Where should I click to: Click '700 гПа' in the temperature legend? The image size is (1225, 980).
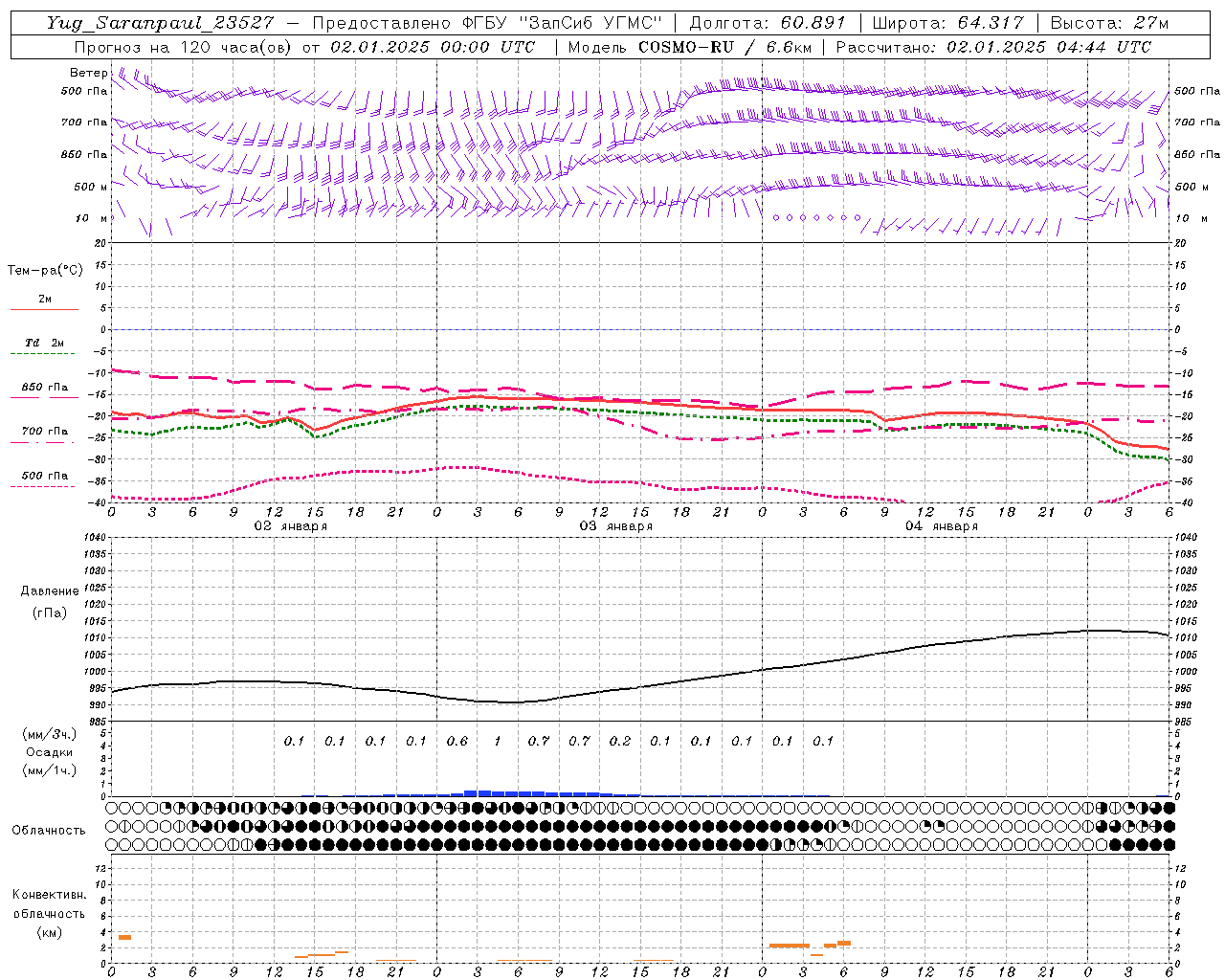(45, 431)
